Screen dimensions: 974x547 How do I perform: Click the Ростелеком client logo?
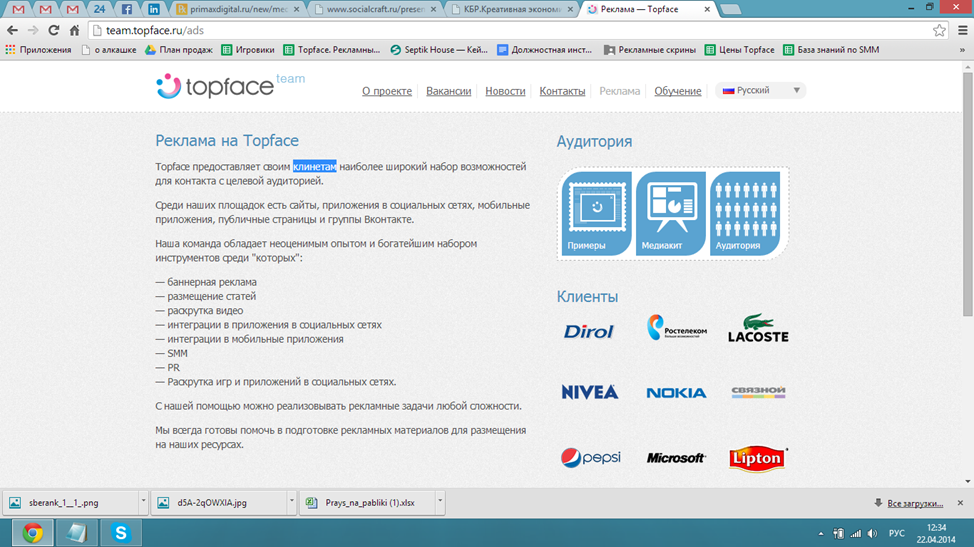(676, 328)
